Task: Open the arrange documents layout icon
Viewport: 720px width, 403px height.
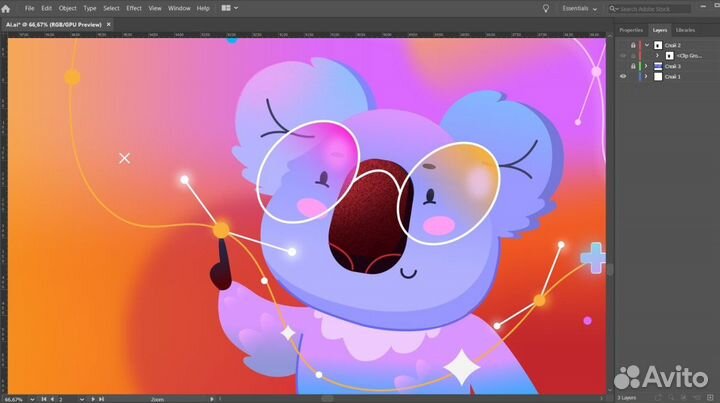Action: coord(228,8)
